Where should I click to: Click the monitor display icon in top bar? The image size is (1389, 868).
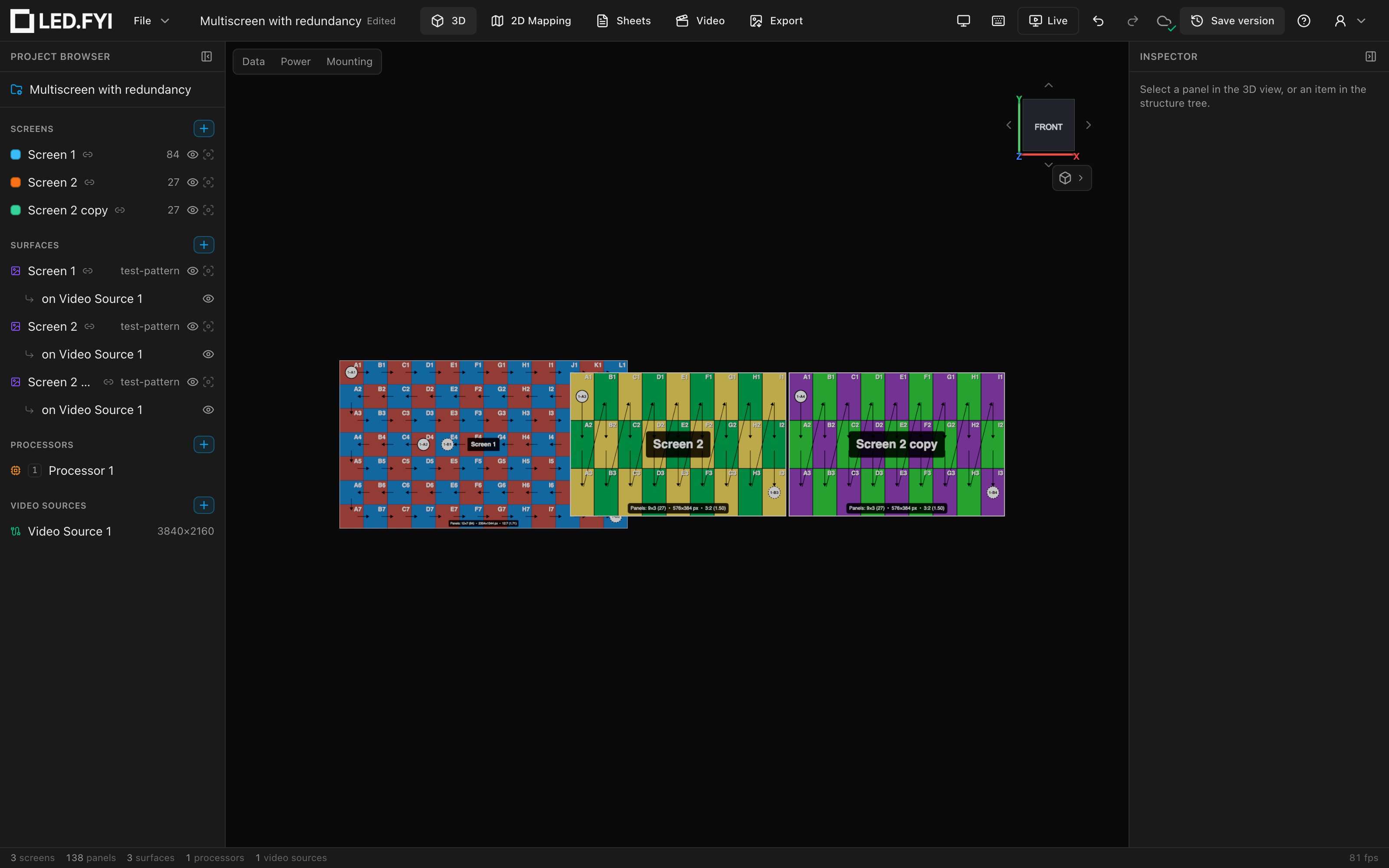(963, 21)
